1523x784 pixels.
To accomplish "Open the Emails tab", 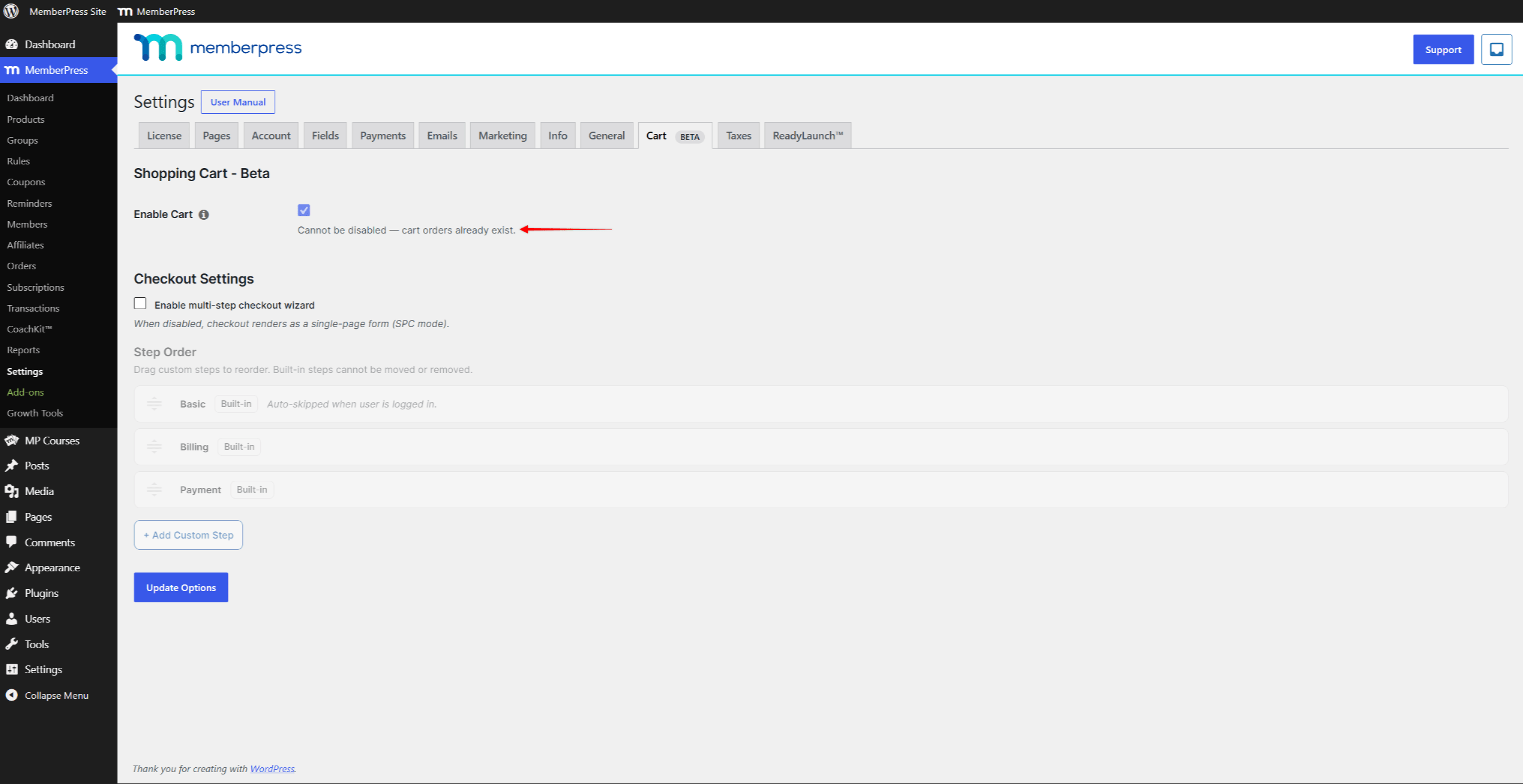I will coord(442,135).
